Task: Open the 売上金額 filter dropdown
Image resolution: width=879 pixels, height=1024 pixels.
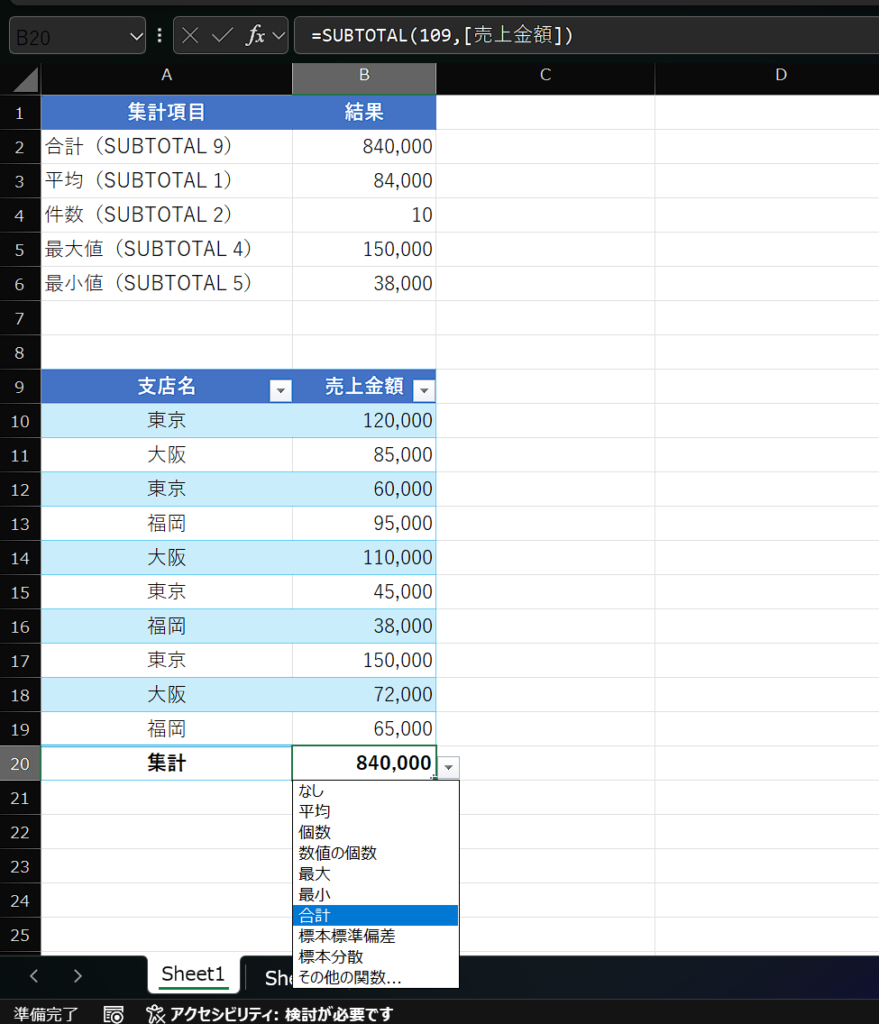Action: 424,391
